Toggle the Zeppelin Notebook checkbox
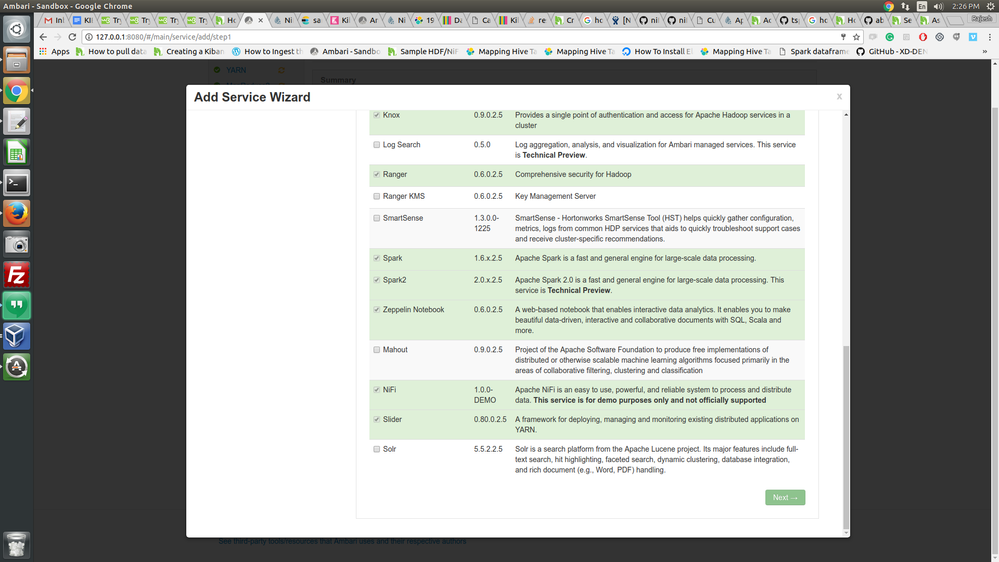This screenshot has width=999, height=562. point(377,310)
